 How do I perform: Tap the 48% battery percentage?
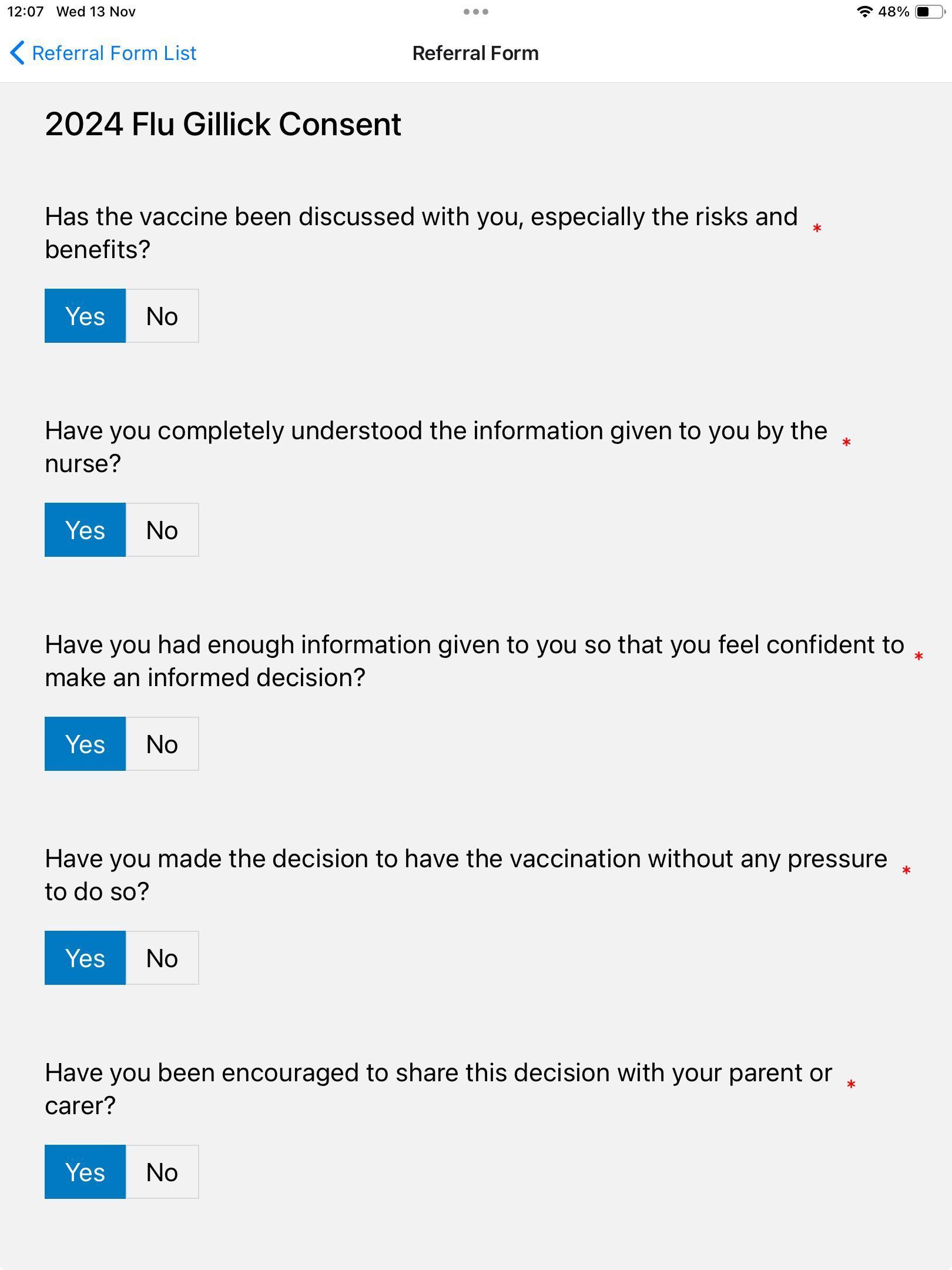click(x=894, y=12)
